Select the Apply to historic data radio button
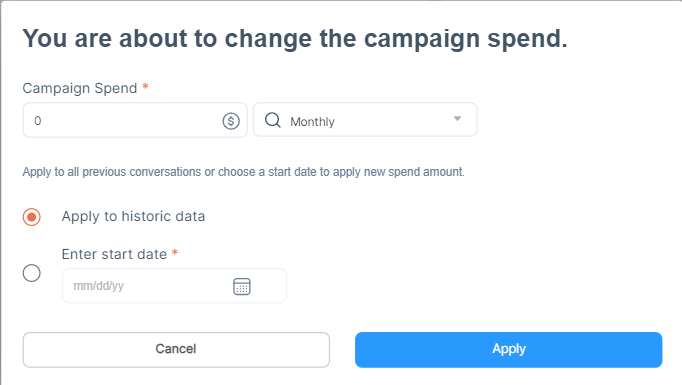This screenshot has height=385, width=682. [x=32, y=217]
